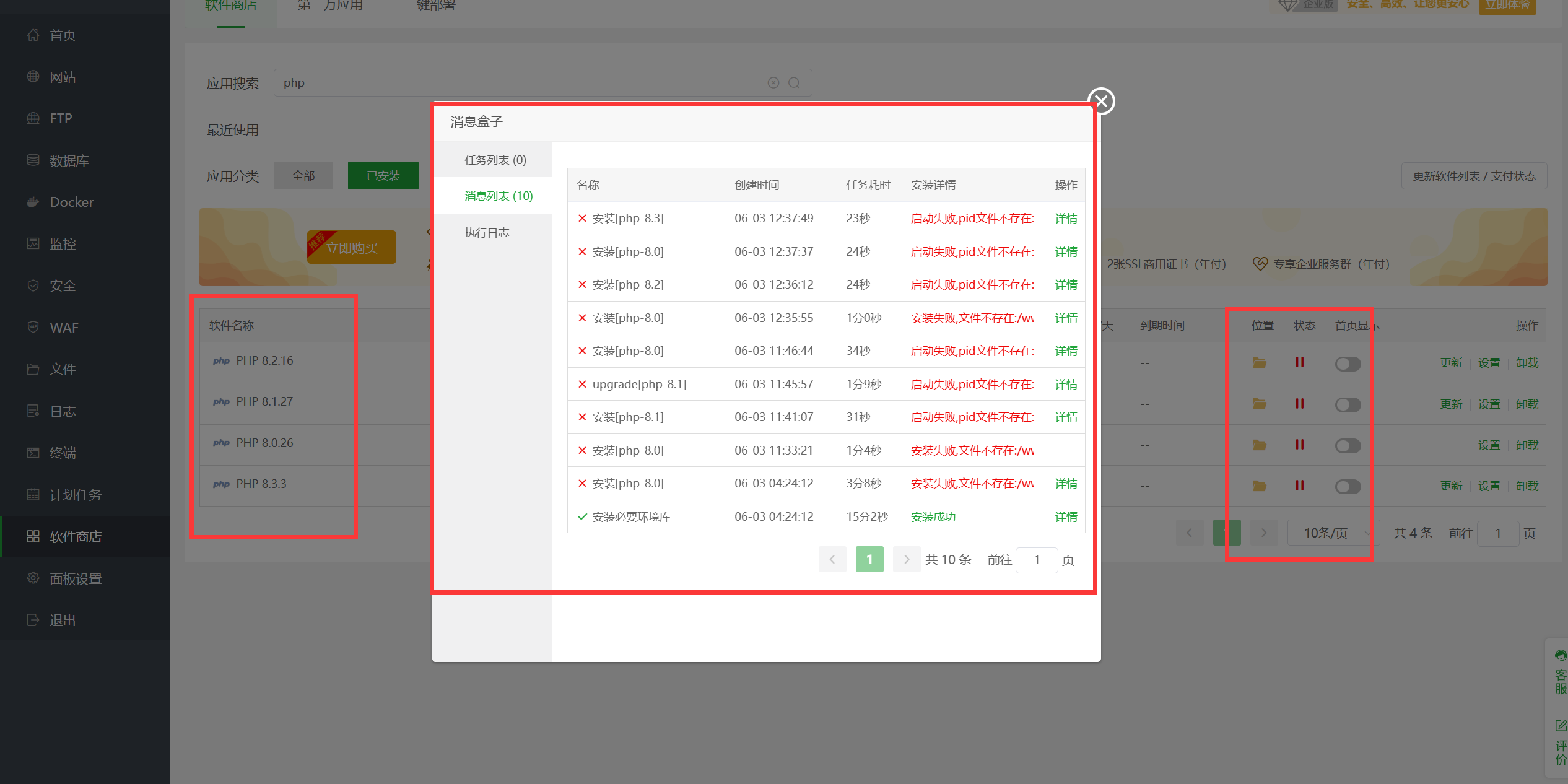Open 详情 for upgrade[php-8.1] message

tap(1066, 384)
